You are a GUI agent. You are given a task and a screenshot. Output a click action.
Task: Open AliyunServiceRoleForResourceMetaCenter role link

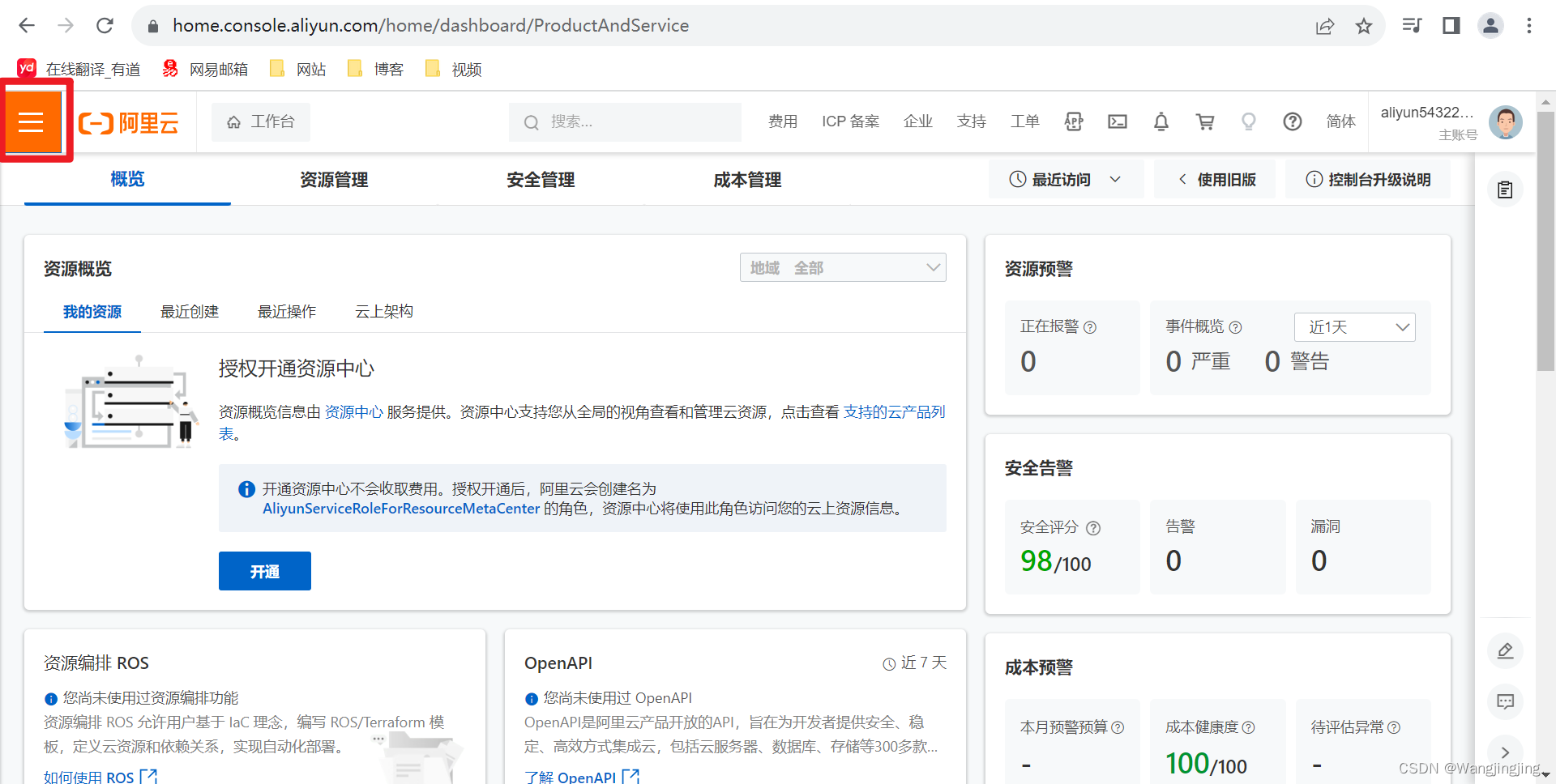click(x=401, y=509)
